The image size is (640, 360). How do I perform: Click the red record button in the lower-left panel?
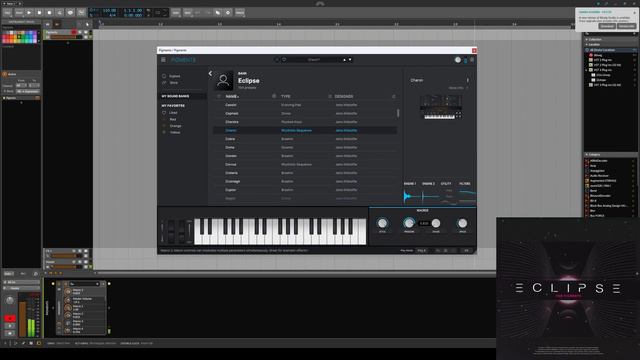10,318
